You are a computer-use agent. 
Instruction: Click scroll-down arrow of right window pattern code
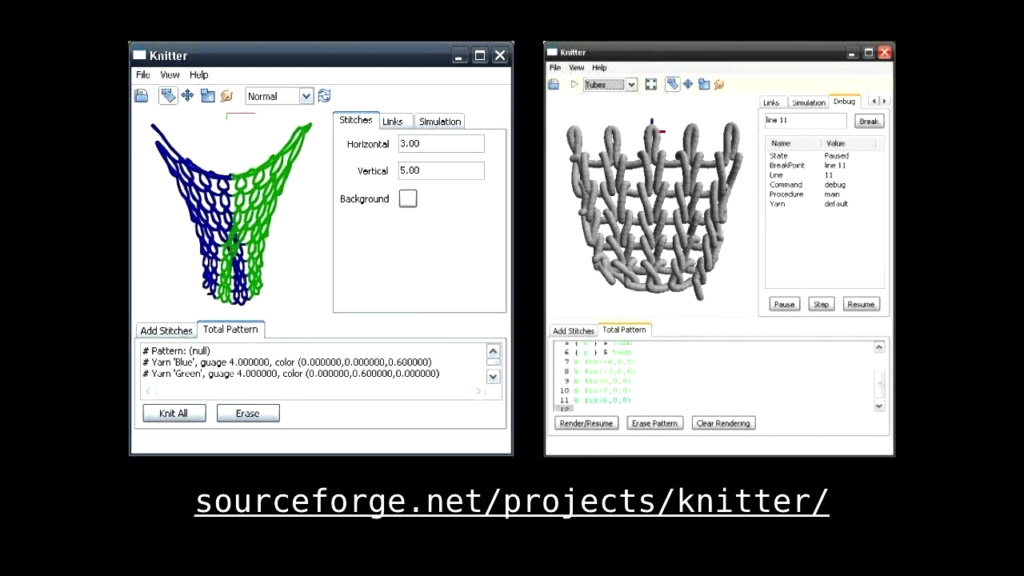pos(879,406)
